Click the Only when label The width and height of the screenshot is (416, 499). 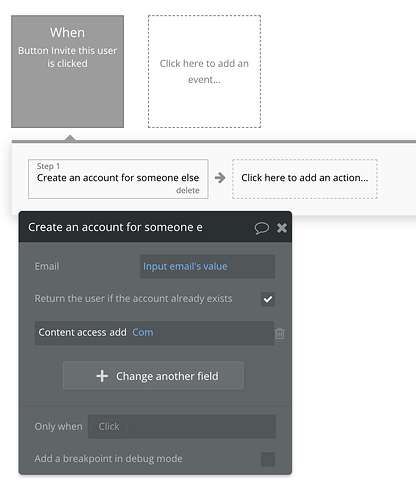pos(58,426)
